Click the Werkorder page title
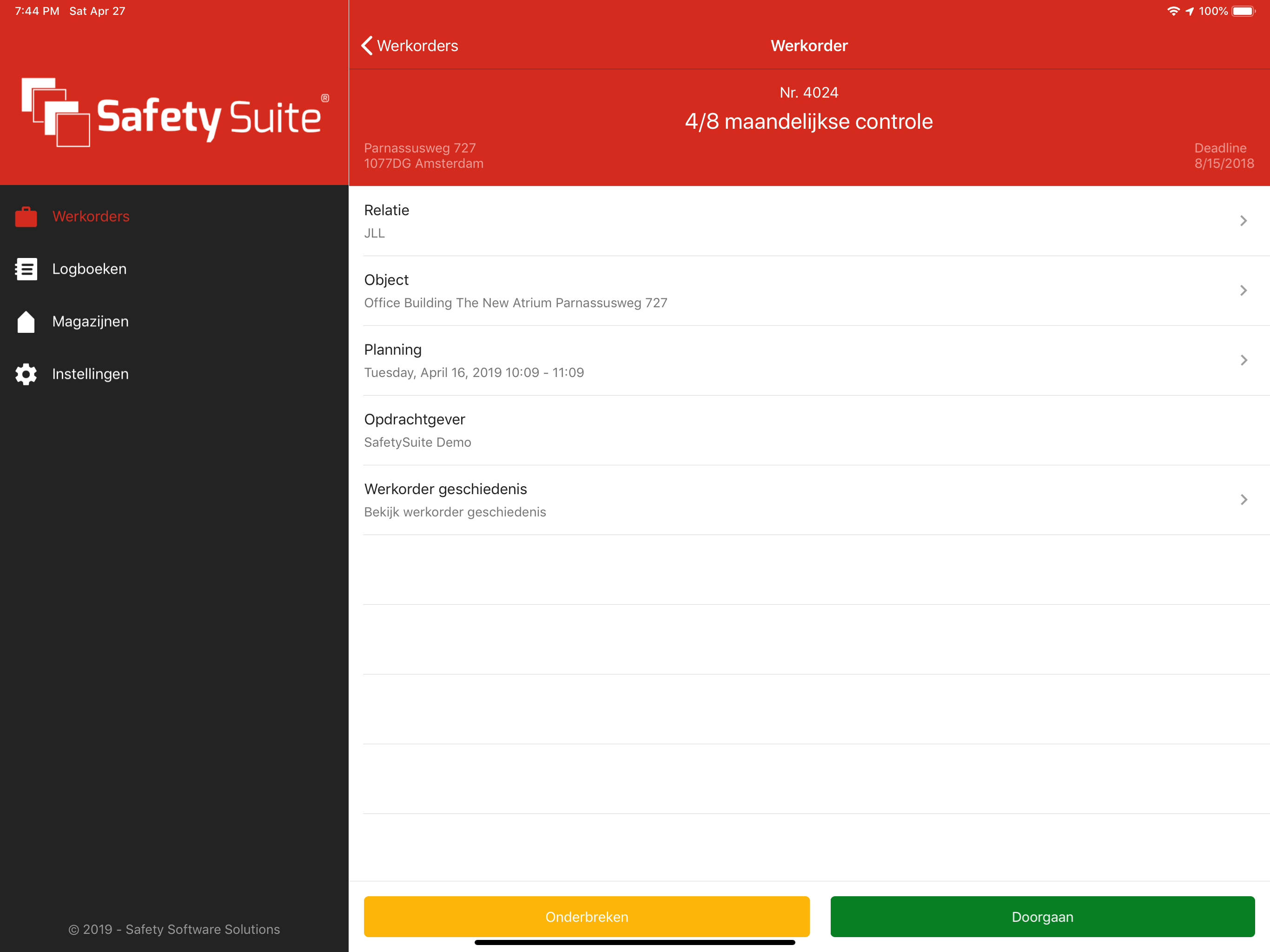Viewport: 1270px width, 952px height. click(808, 46)
